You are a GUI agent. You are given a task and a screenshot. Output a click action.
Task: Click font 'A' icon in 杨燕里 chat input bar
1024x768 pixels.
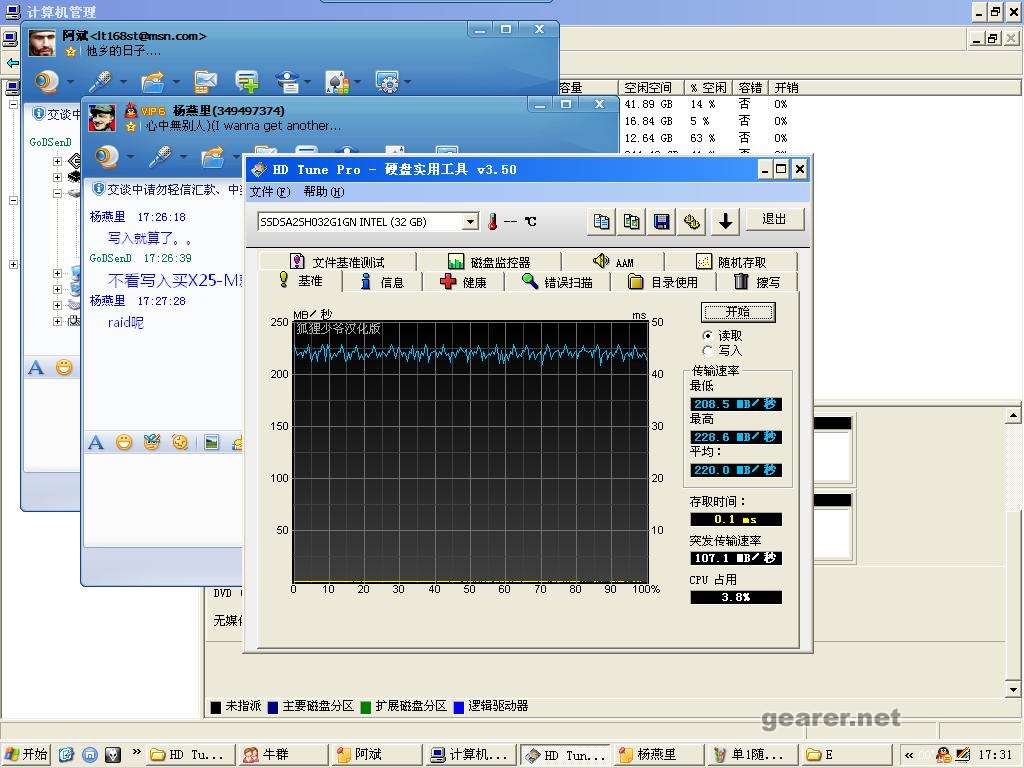[x=96, y=443]
